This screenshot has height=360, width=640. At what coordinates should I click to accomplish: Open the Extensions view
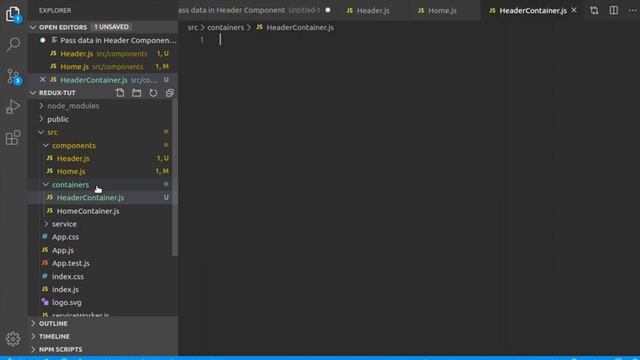tap(13, 138)
